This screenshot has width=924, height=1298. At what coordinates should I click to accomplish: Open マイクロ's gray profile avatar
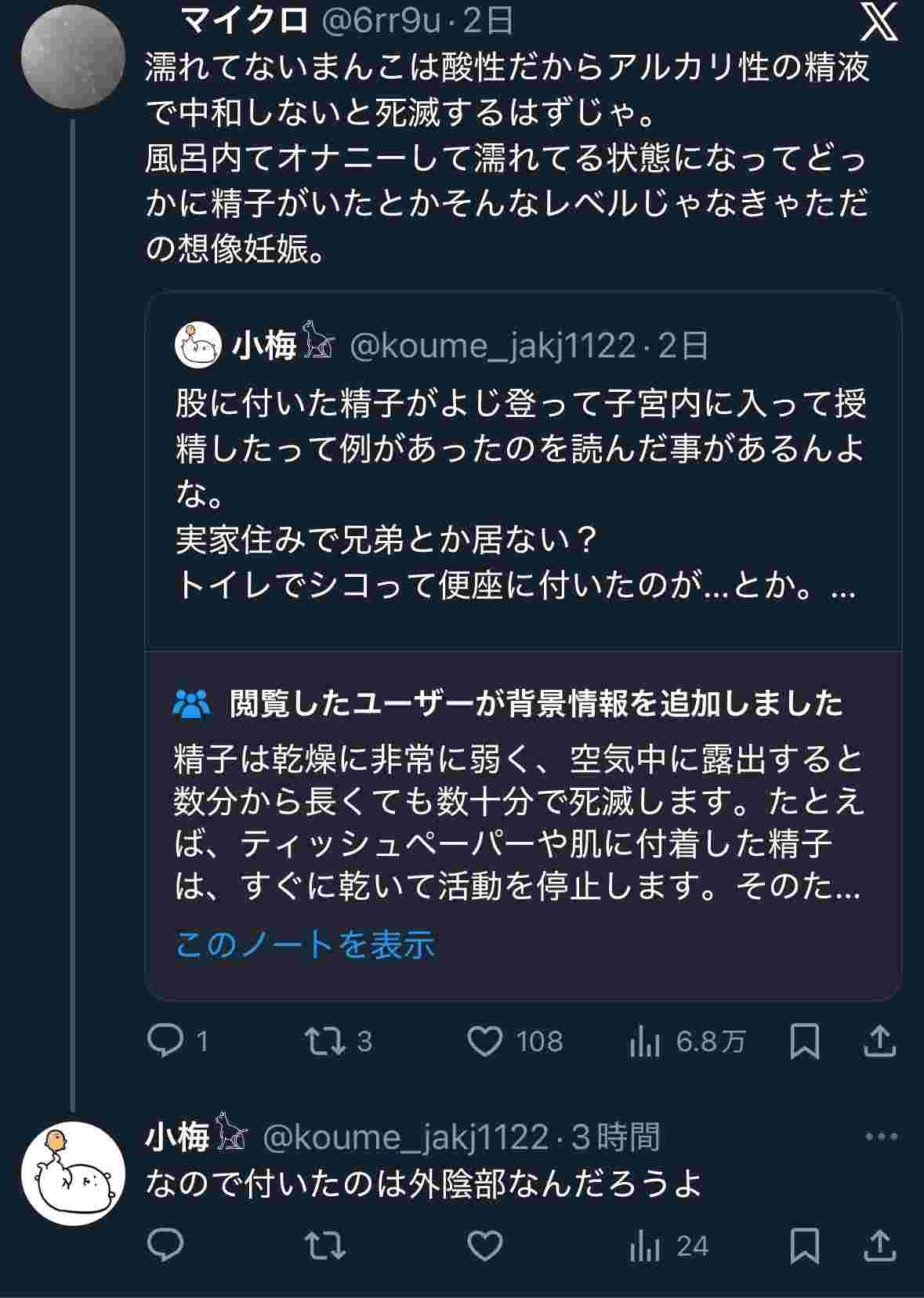73,61
